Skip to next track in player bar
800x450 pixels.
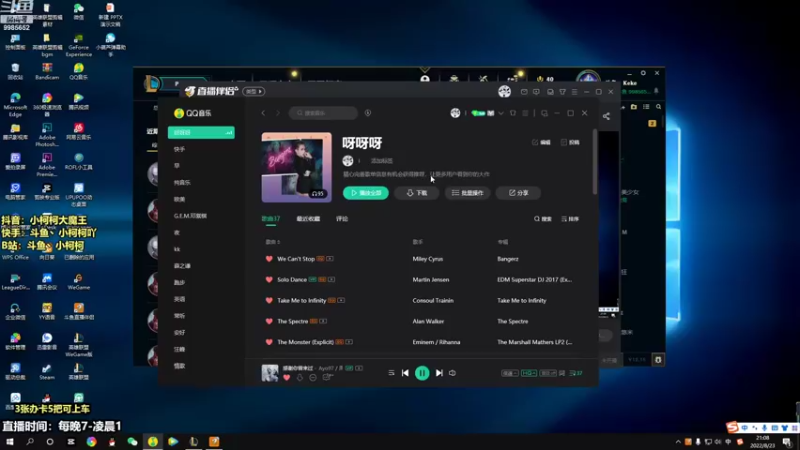point(439,373)
